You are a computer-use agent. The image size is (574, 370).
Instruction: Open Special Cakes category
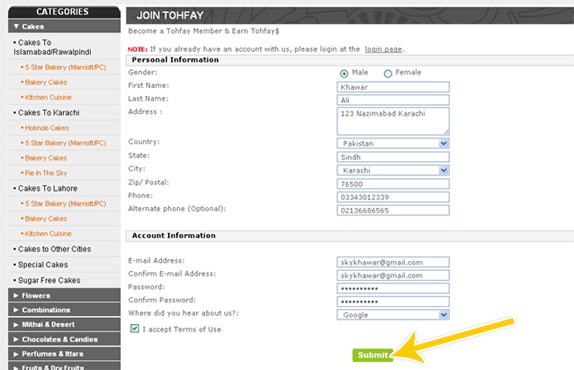coord(43,265)
